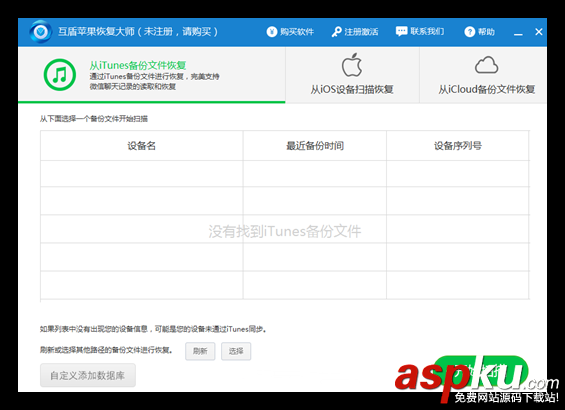Image resolution: width=565 pixels, height=410 pixels.
Task: Open 联系我们 contact option
Action: click(427, 32)
